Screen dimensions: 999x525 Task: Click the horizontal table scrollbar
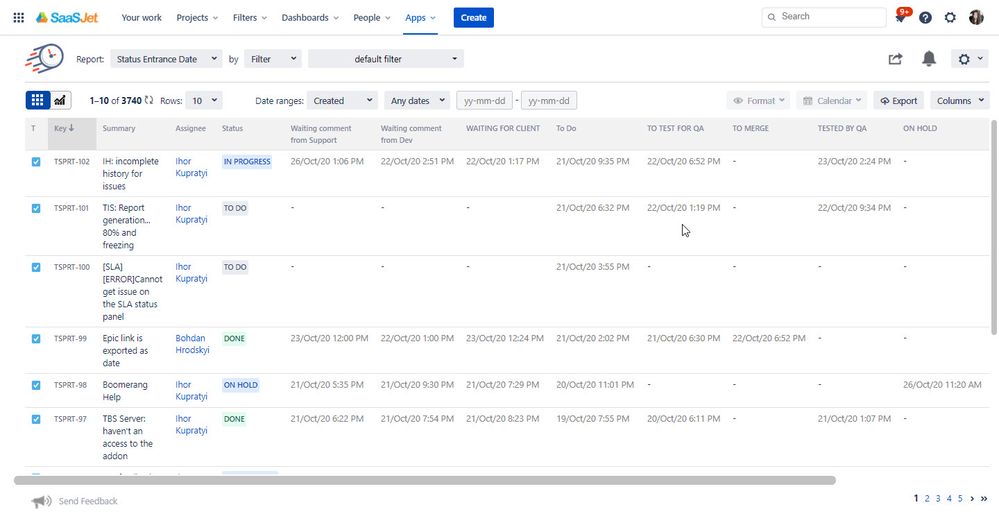tap(425, 480)
